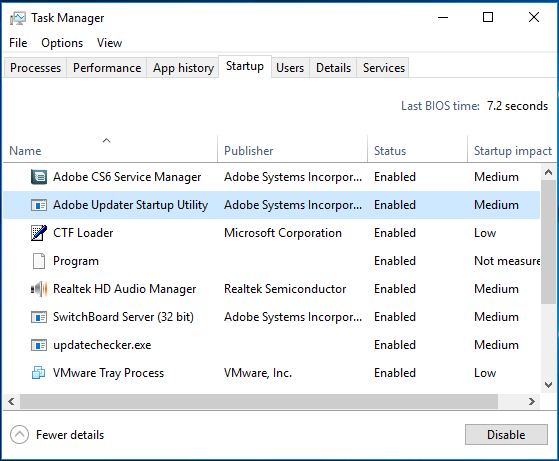The image size is (559, 461).
Task: Collapse view with Fewer details chevron
Action: (19, 435)
